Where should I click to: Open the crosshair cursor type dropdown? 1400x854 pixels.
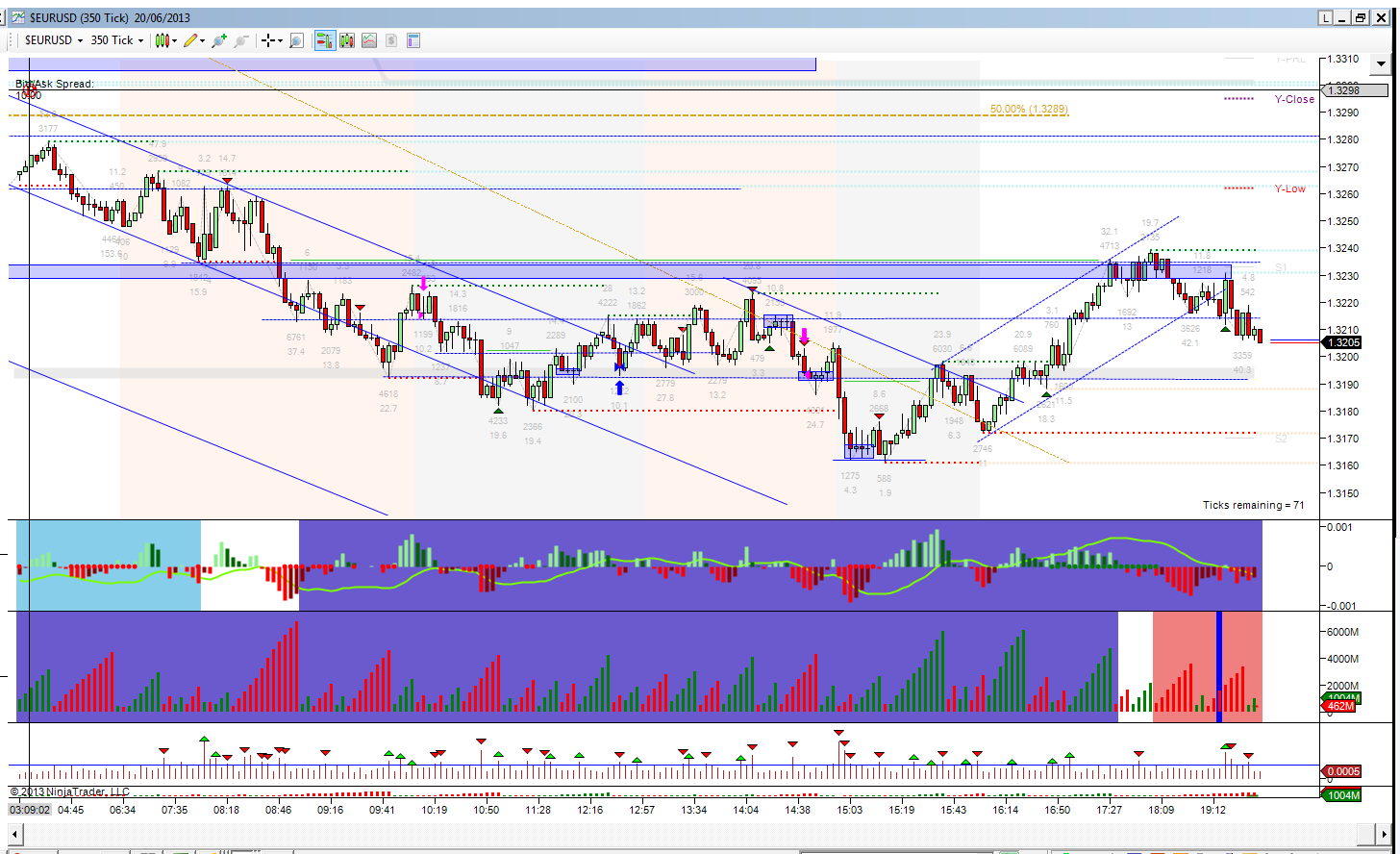(272, 40)
